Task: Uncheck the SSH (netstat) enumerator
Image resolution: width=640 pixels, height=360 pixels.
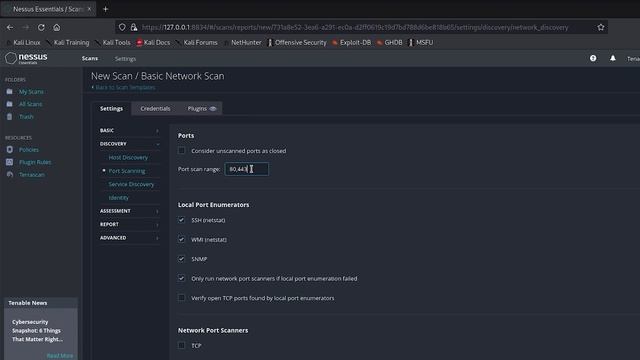Action: [182, 220]
